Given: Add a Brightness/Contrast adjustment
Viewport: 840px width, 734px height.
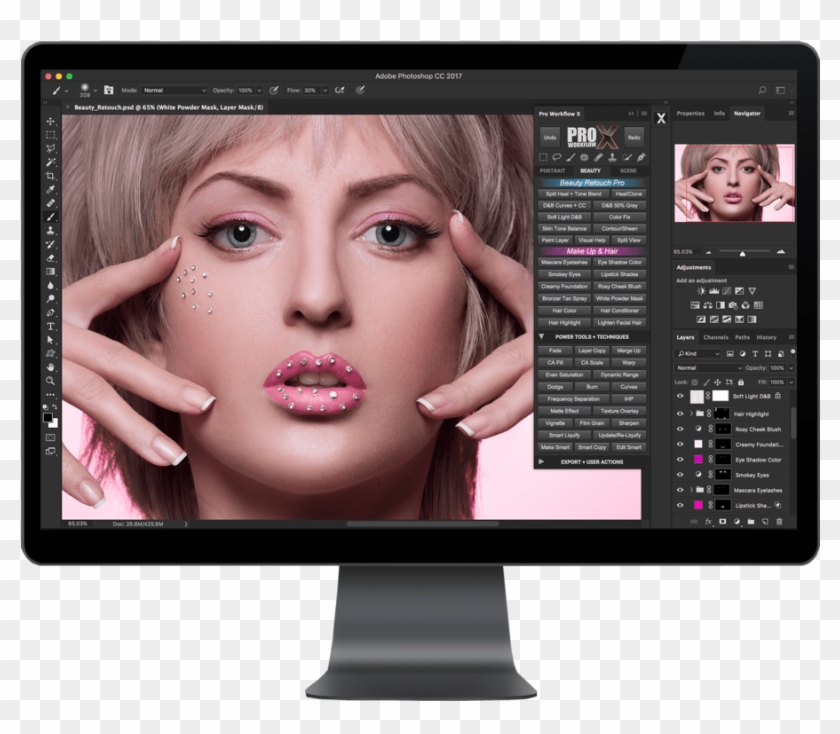Looking at the screenshot, I should 700,291.
